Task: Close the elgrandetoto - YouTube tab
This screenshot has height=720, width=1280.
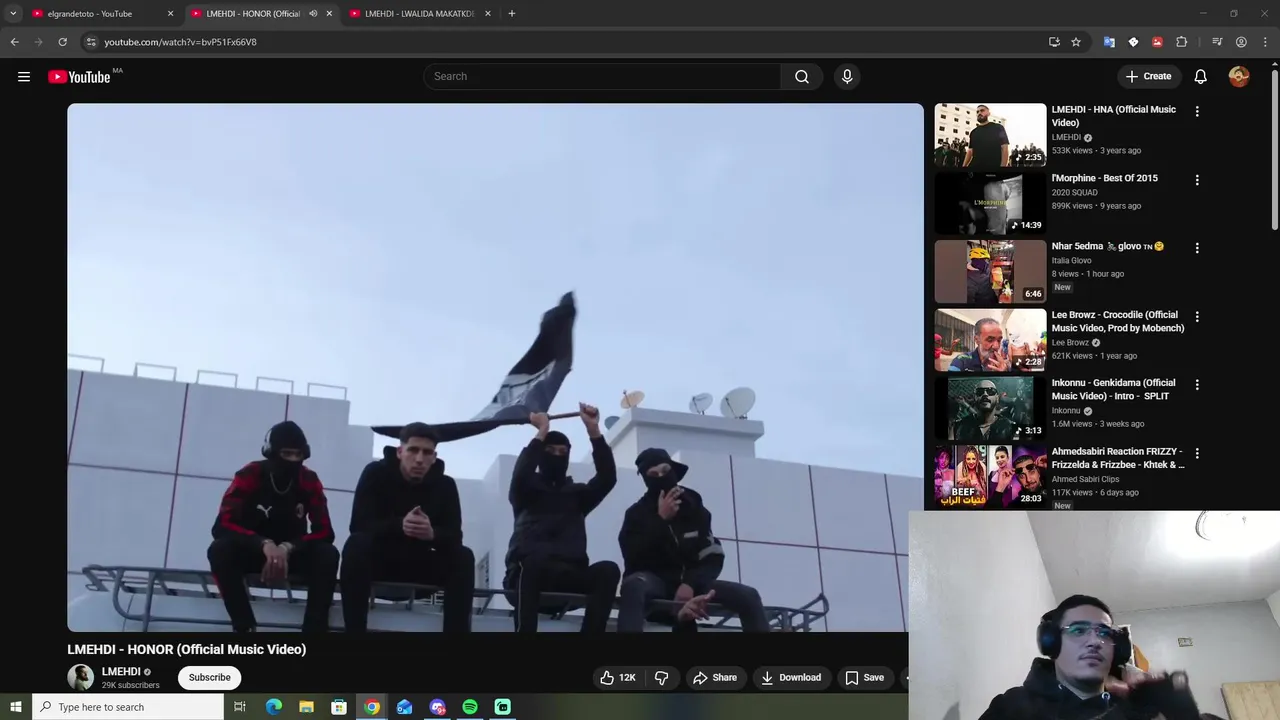Action: tap(170, 13)
